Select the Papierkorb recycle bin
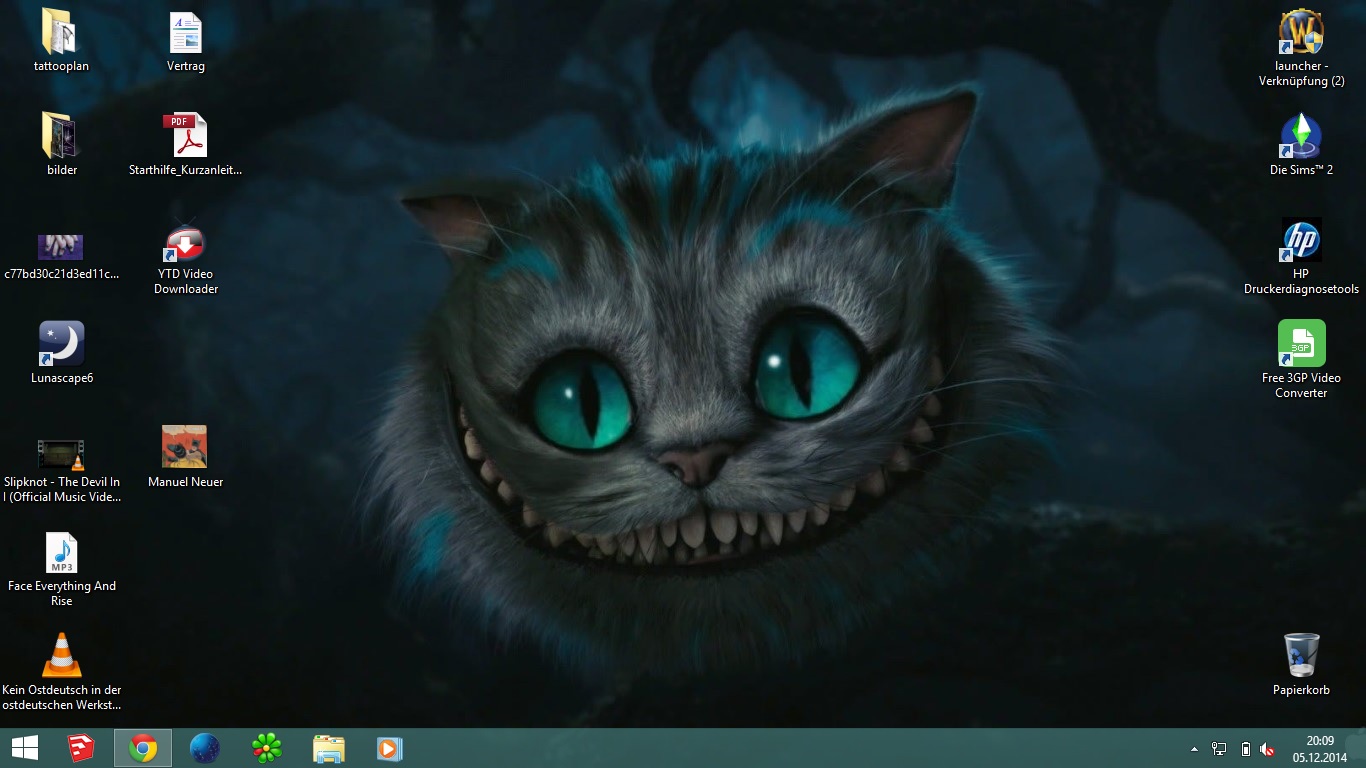The height and width of the screenshot is (768, 1366). click(x=1301, y=656)
